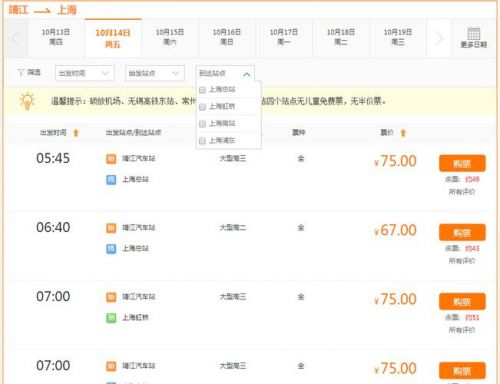
Task: Open 所有评价 for the 上海虹桥 bus
Action: tap(462, 330)
